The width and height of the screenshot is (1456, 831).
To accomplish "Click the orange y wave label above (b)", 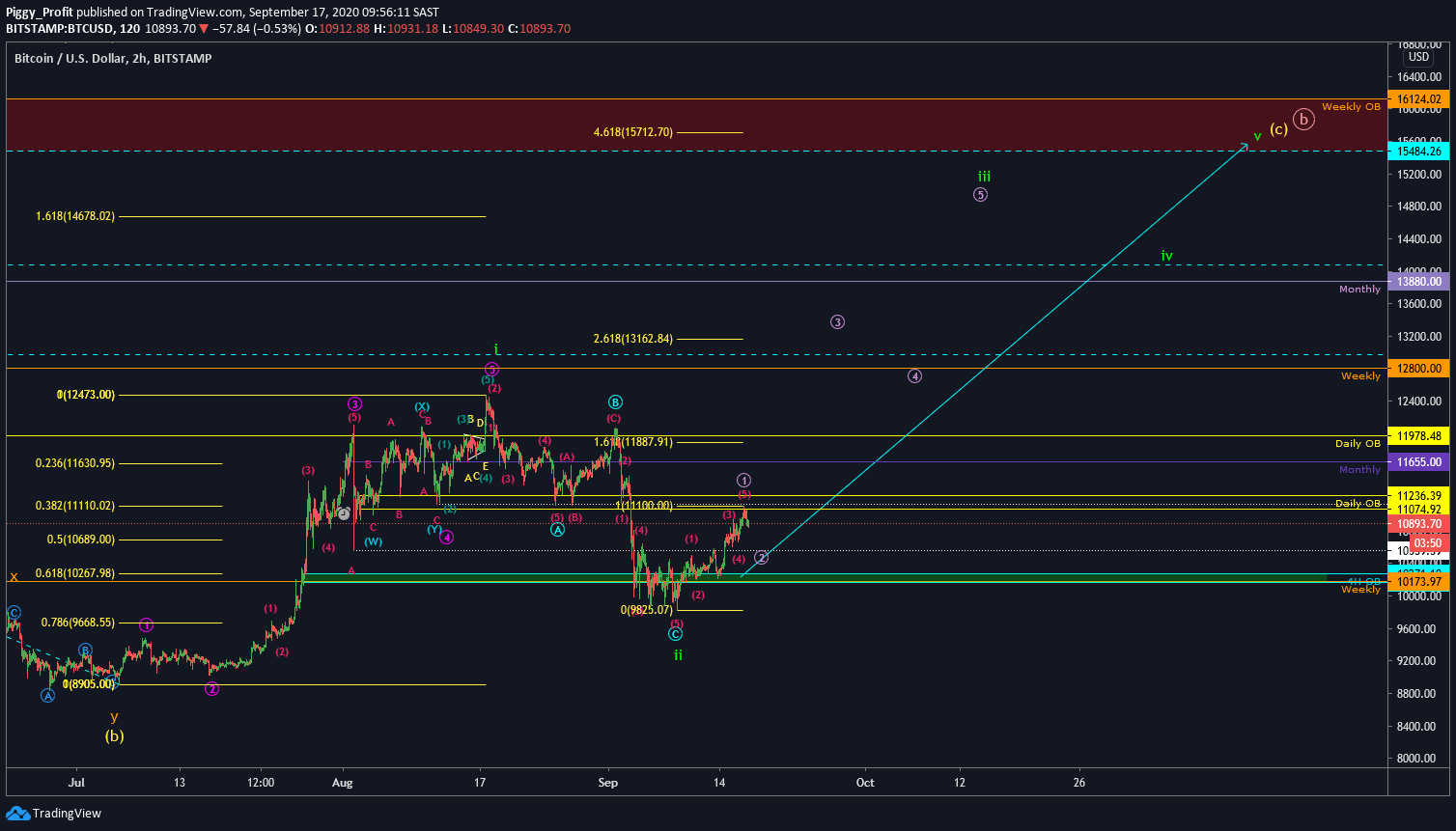I will click(x=114, y=716).
